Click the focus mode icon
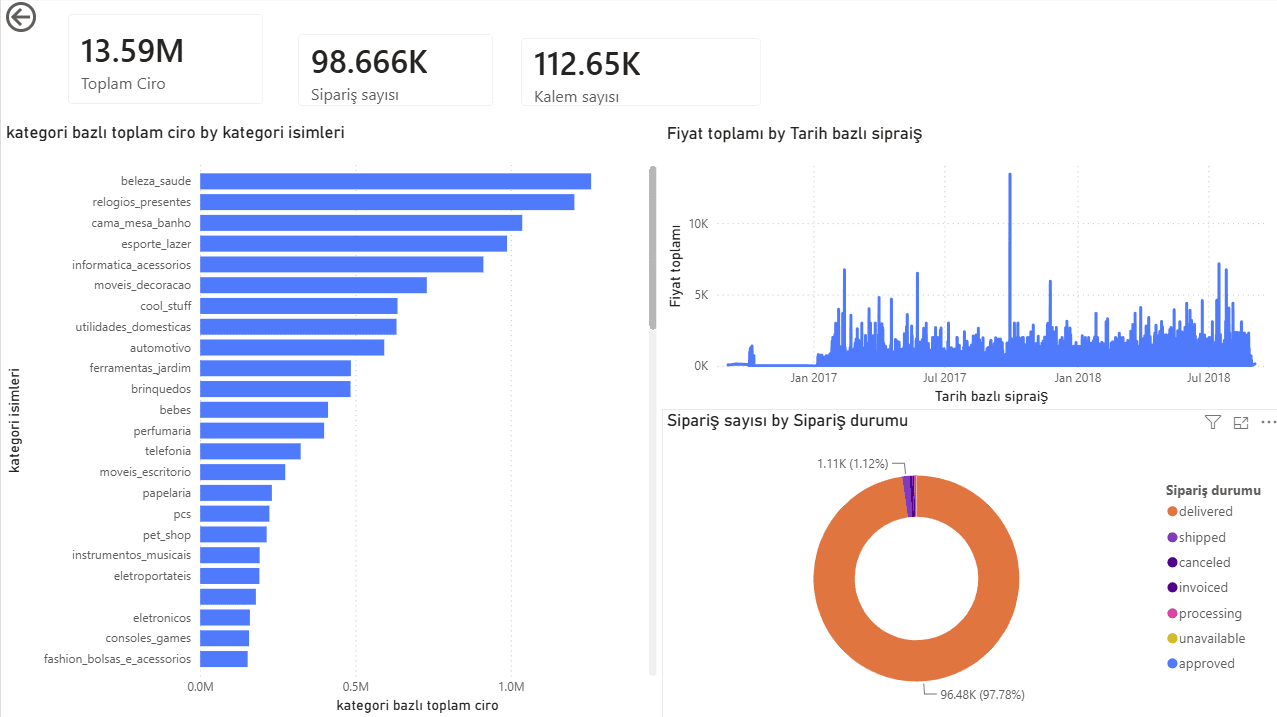The height and width of the screenshot is (717, 1277). (1241, 423)
